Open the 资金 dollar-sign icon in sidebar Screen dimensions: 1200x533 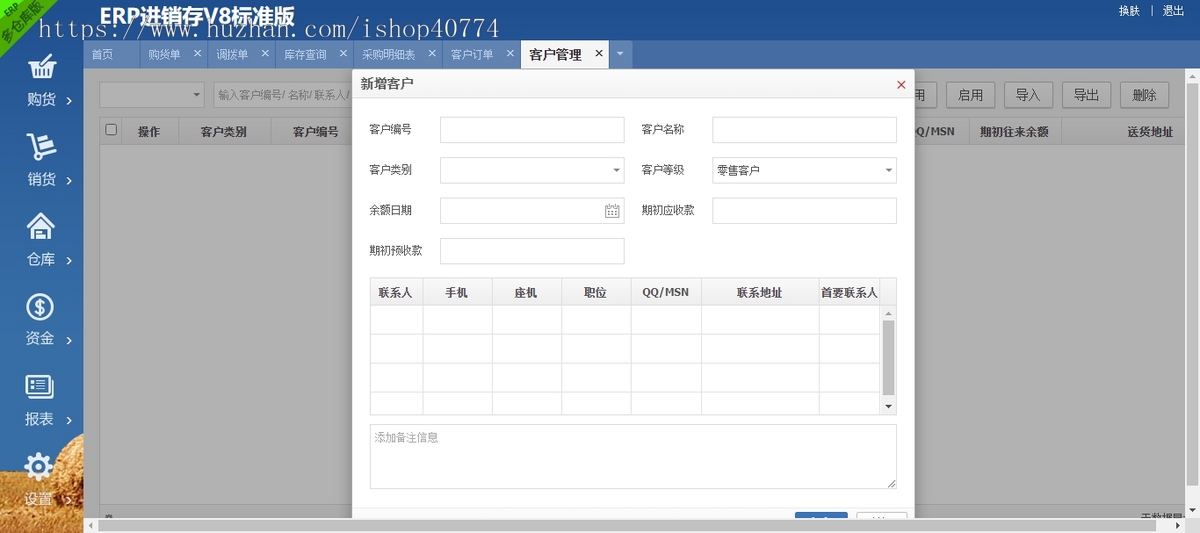40,307
